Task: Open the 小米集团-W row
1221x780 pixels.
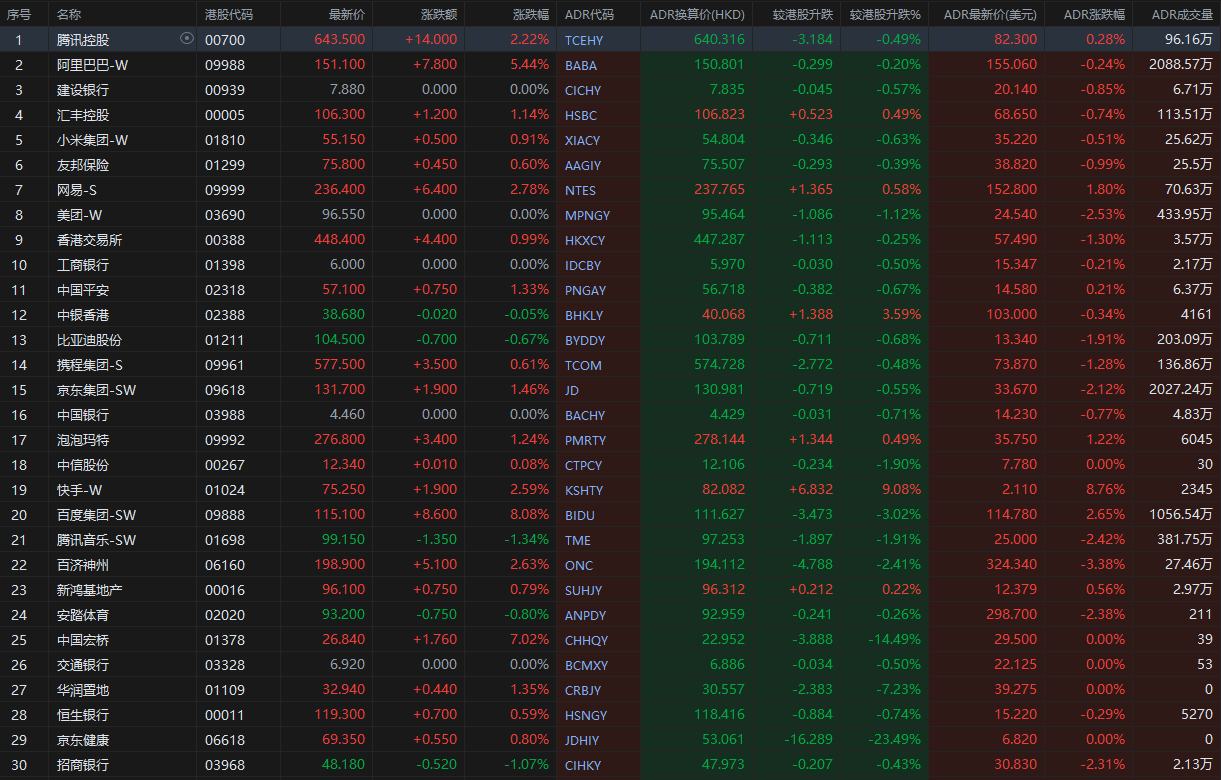Action: 93,140
